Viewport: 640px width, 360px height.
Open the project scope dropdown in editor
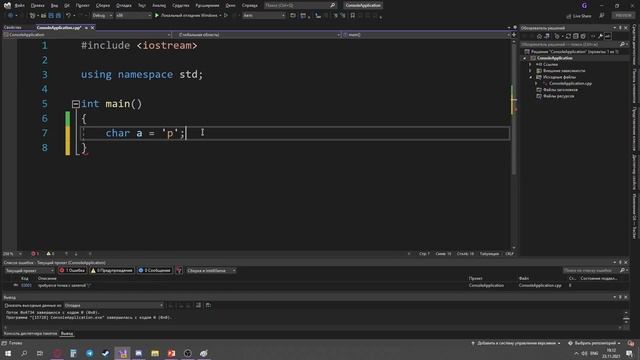click(87, 35)
